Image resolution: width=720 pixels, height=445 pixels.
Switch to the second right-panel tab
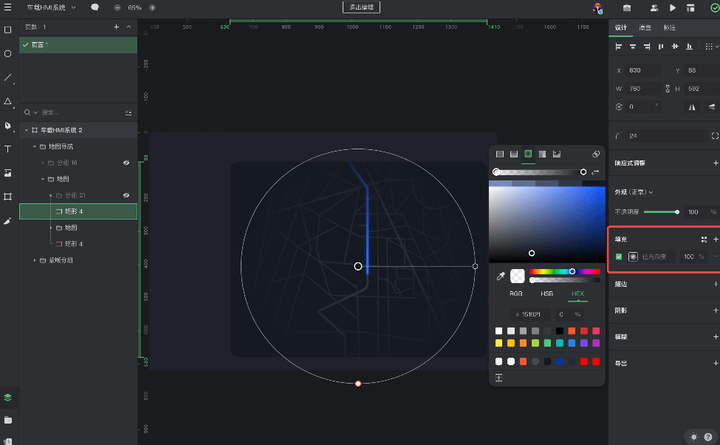click(x=645, y=28)
